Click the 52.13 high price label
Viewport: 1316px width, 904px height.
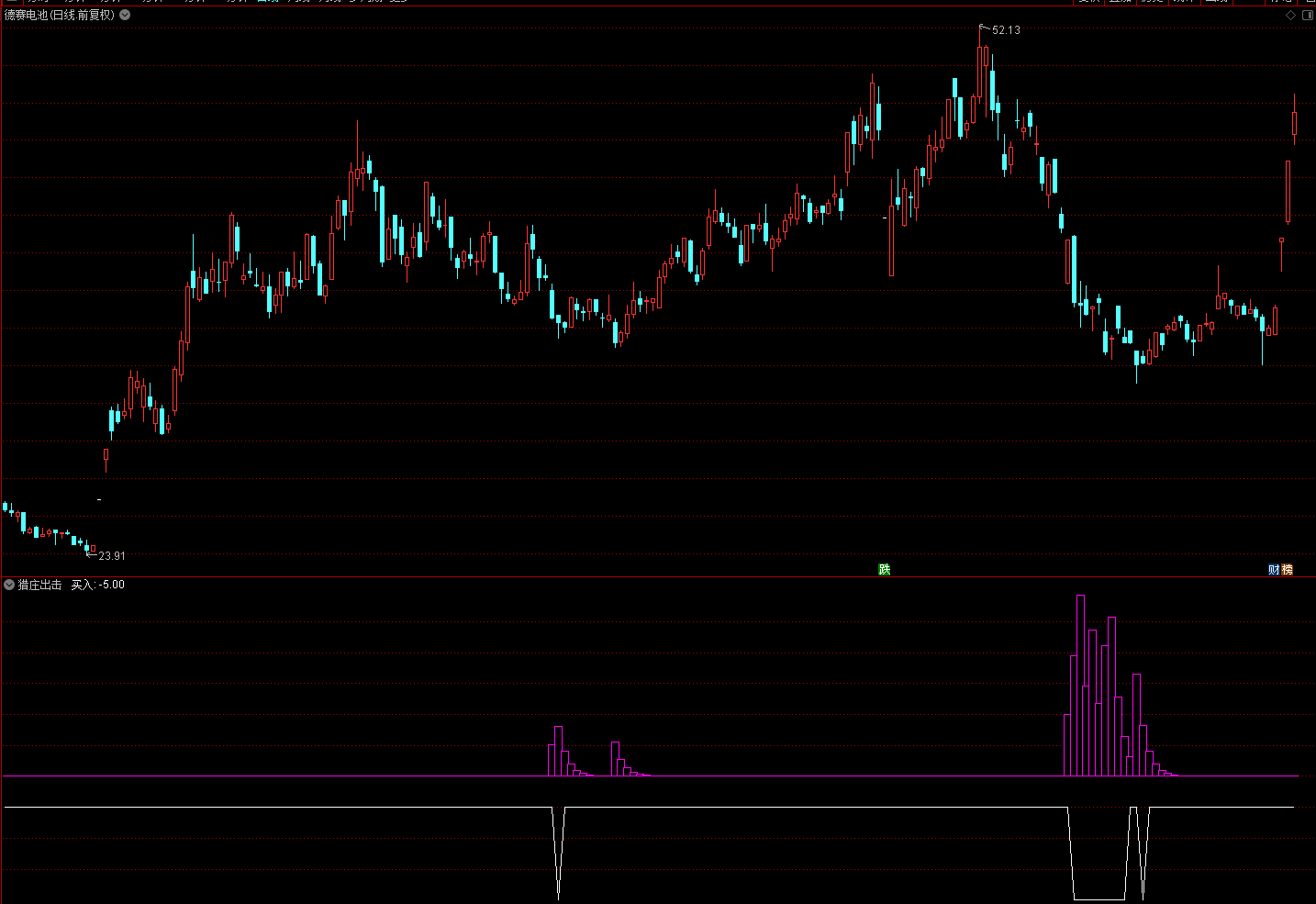(x=1006, y=30)
